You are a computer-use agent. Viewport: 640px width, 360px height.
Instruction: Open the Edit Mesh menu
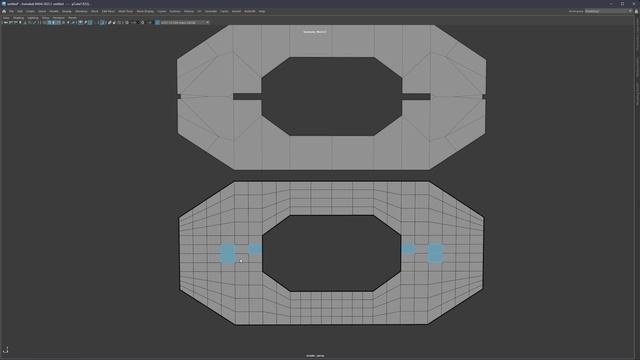[x=108, y=11]
